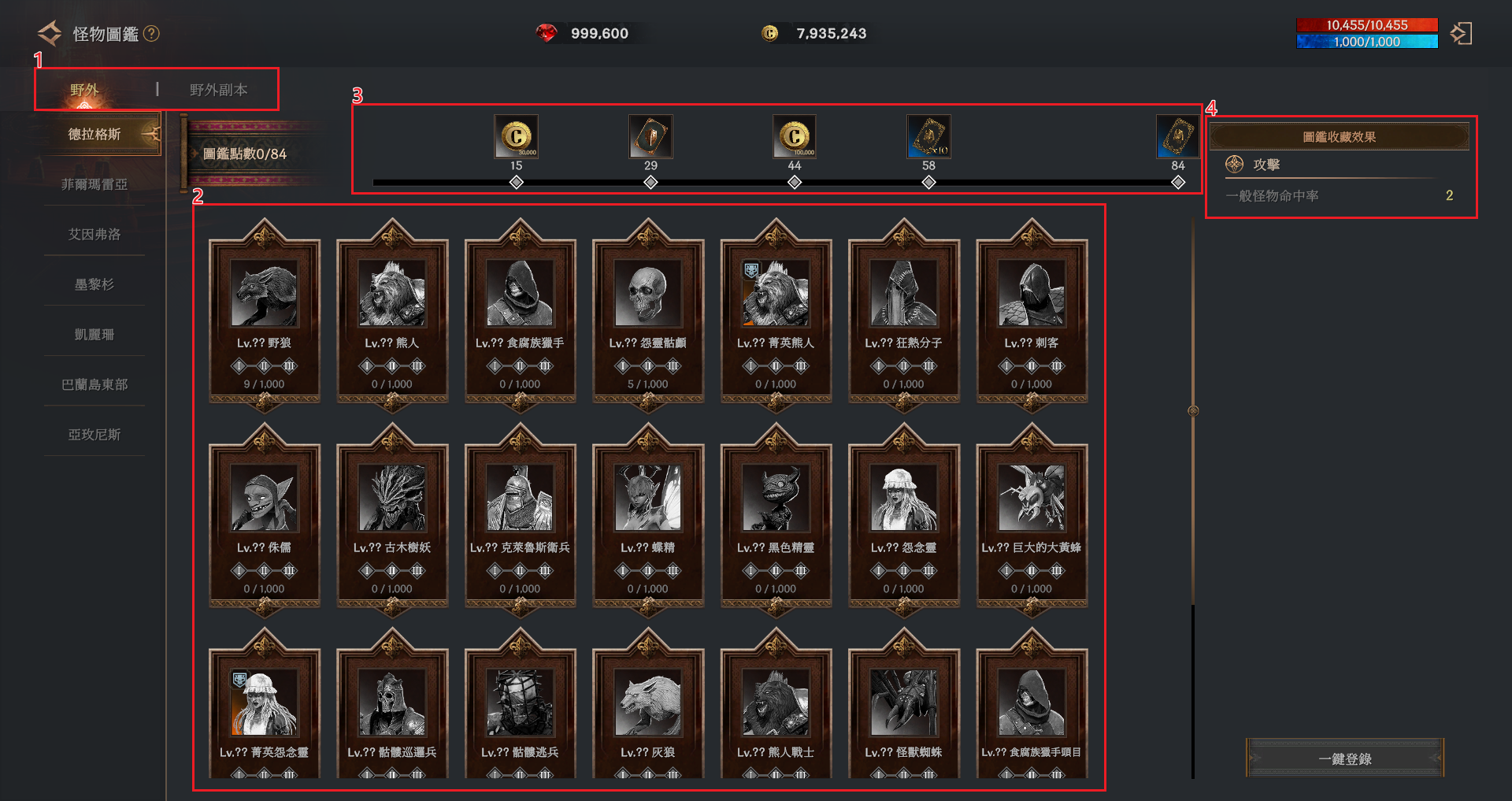Click the progress marker at 58 points
This screenshot has width=1512, height=801.
pos(928,183)
